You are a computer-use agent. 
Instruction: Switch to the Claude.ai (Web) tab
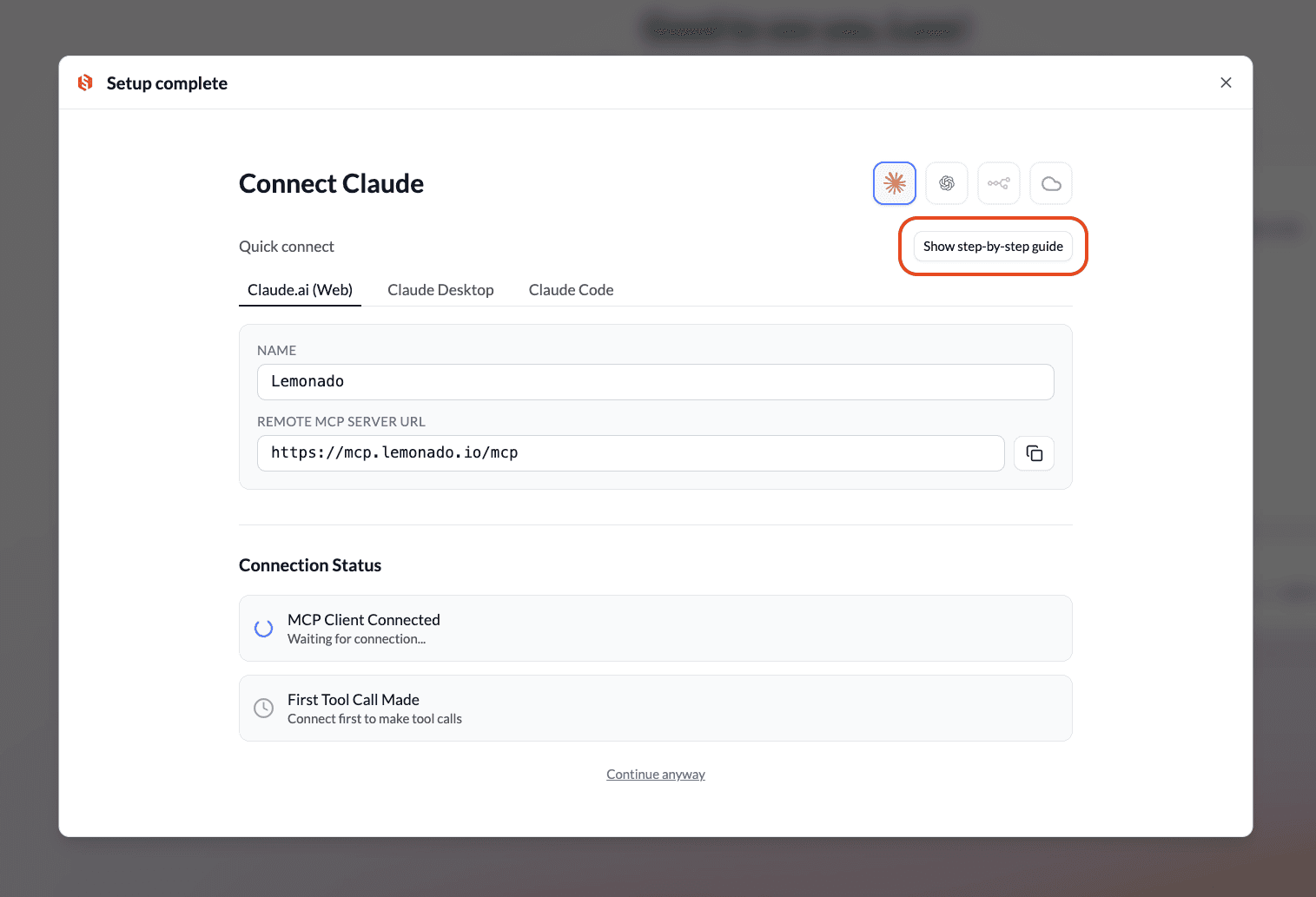[300, 290]
